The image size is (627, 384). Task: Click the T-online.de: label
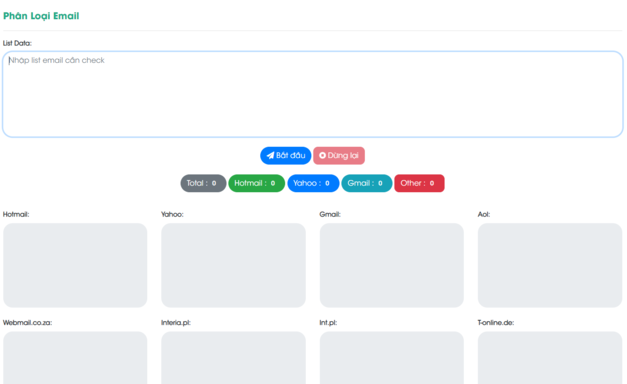[x=496, y=322]
